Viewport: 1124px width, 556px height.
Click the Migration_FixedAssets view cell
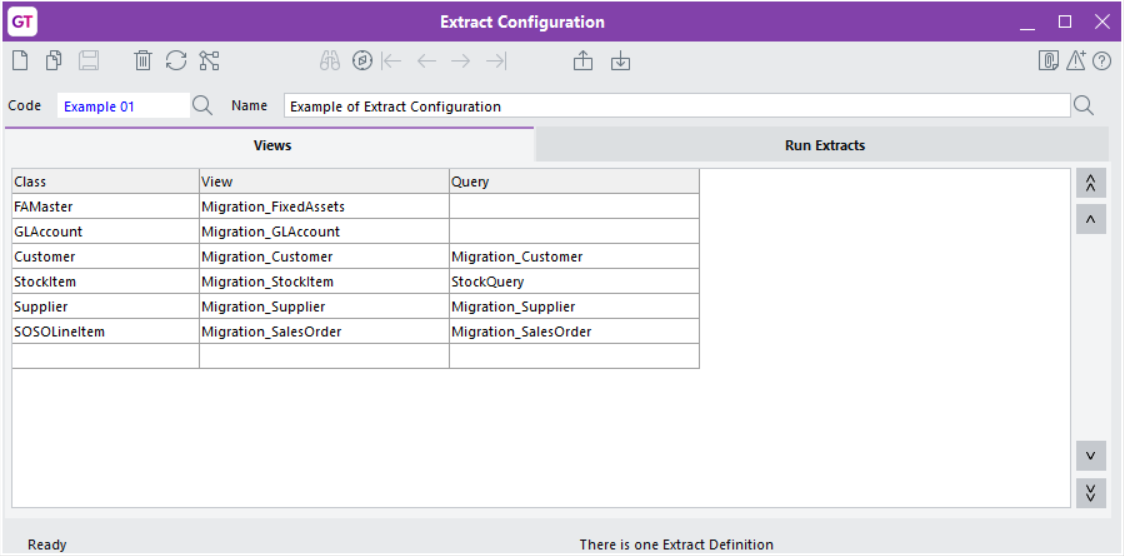pyautogui.click(x=324, y=206)
